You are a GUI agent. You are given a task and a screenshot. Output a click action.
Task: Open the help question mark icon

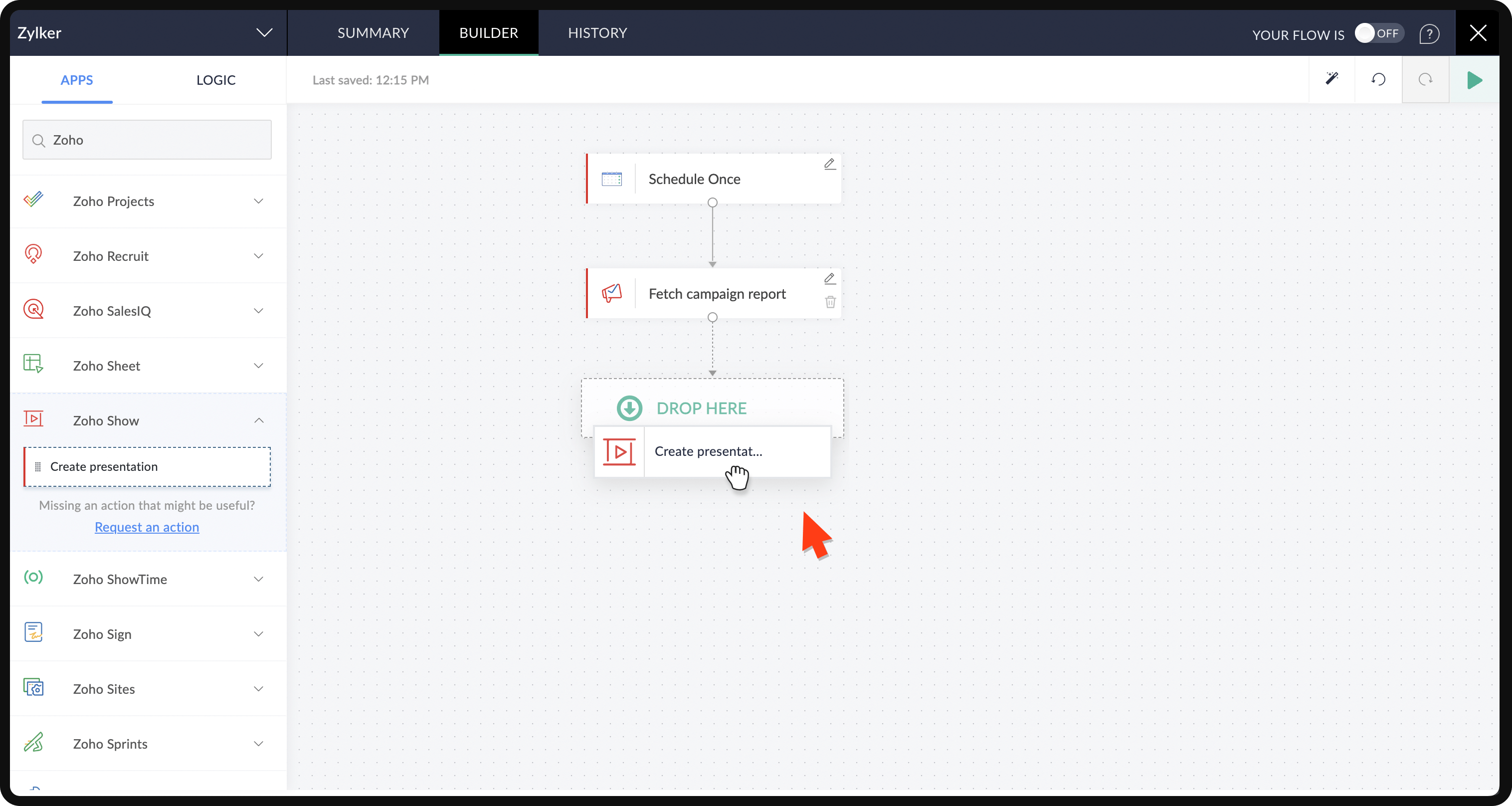1429,34
